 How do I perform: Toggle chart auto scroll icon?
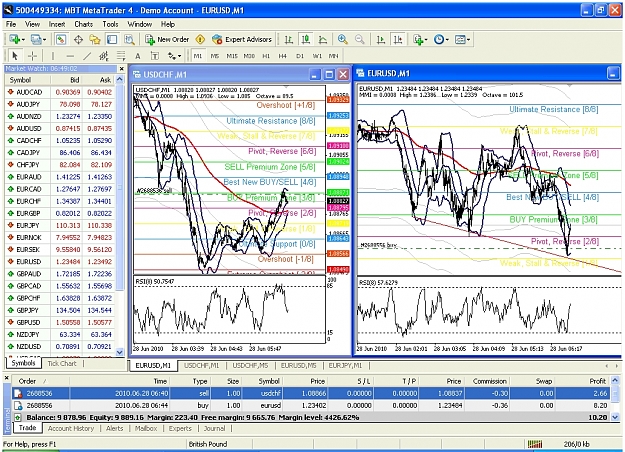[381, 39]
